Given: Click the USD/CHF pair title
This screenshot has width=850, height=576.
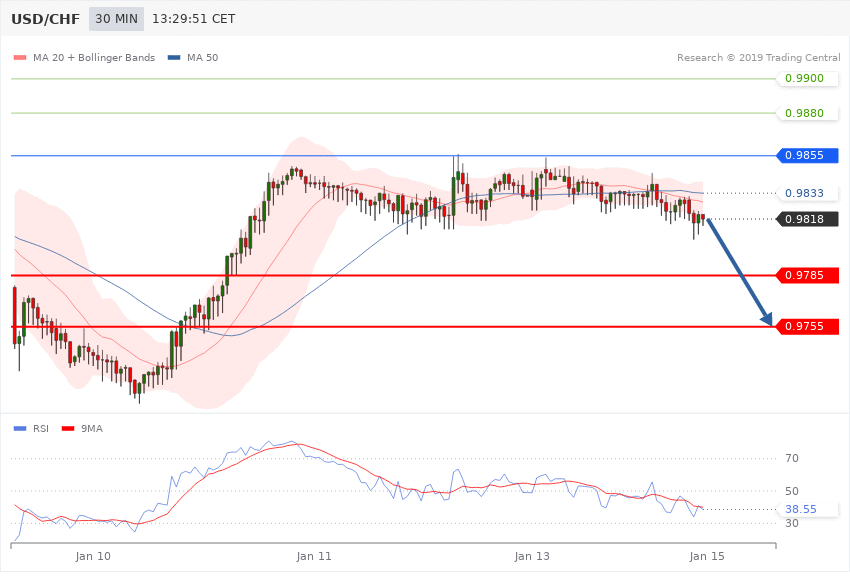Looking at the screenshot, I should point(46,19).
